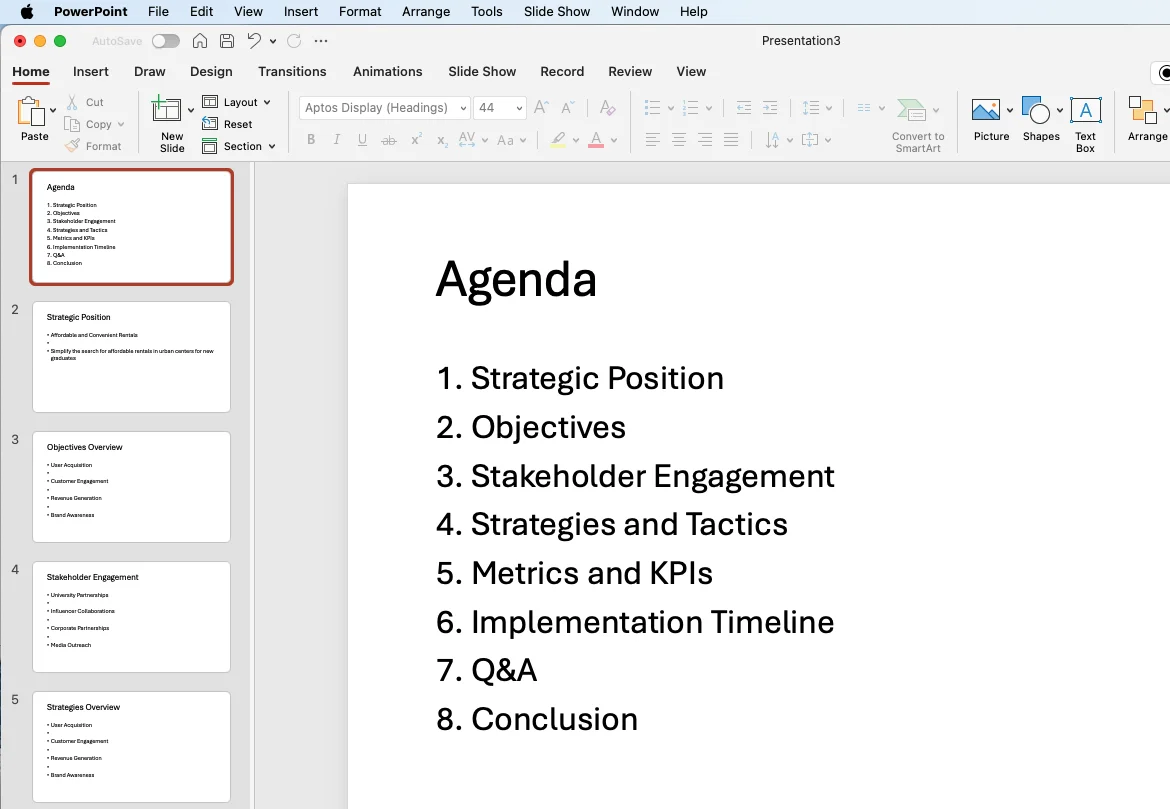The height and width of the screenshot is (809, 1170).
Task: Apply the red font color
Action: point(595,140)
